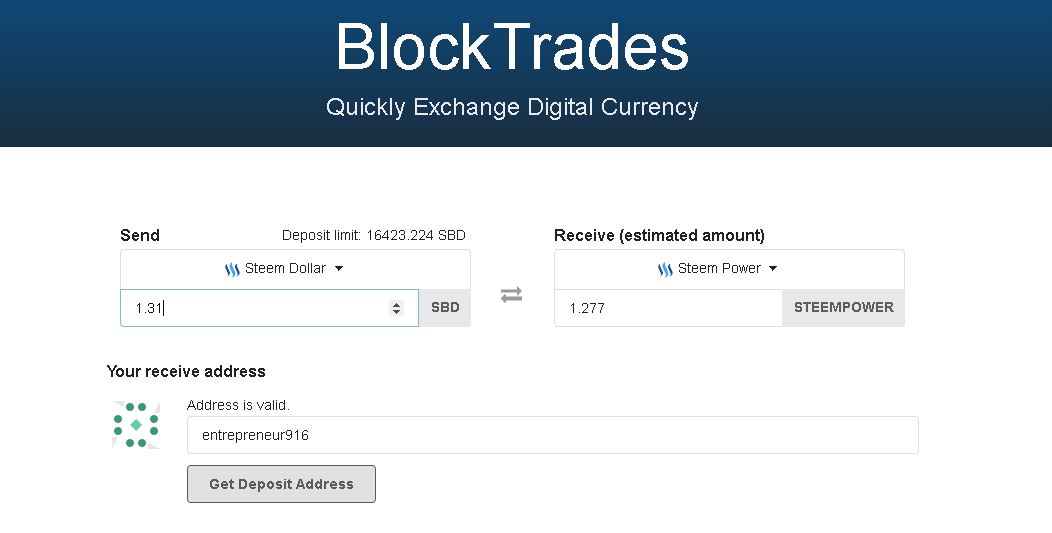The image size is (1052, 533).
Task: Click the 'Address is valid.' message
Action: (238, 405)
